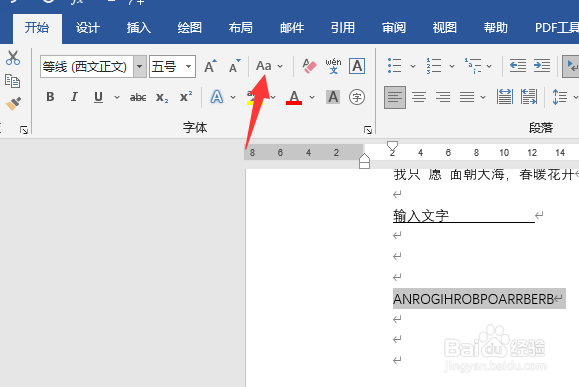Clear all formatting with the eraser icon
This screenshot has height=387, width=579.
coord(309,66)
